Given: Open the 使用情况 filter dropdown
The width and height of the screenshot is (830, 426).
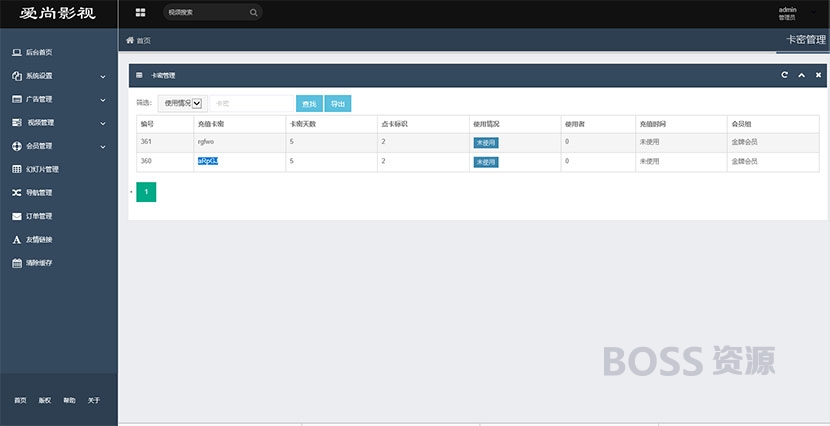Looking at the screenshot, I should coord(183,103).
